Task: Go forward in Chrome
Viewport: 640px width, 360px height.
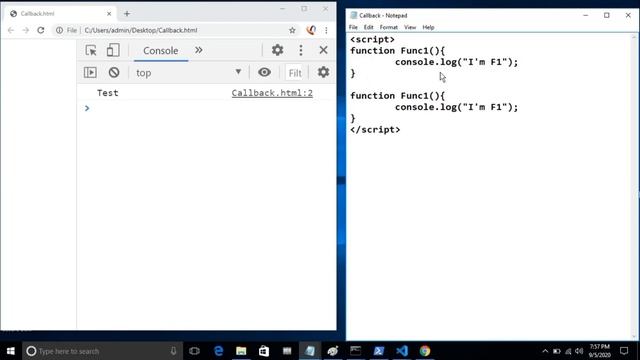Action: (26, 30)
